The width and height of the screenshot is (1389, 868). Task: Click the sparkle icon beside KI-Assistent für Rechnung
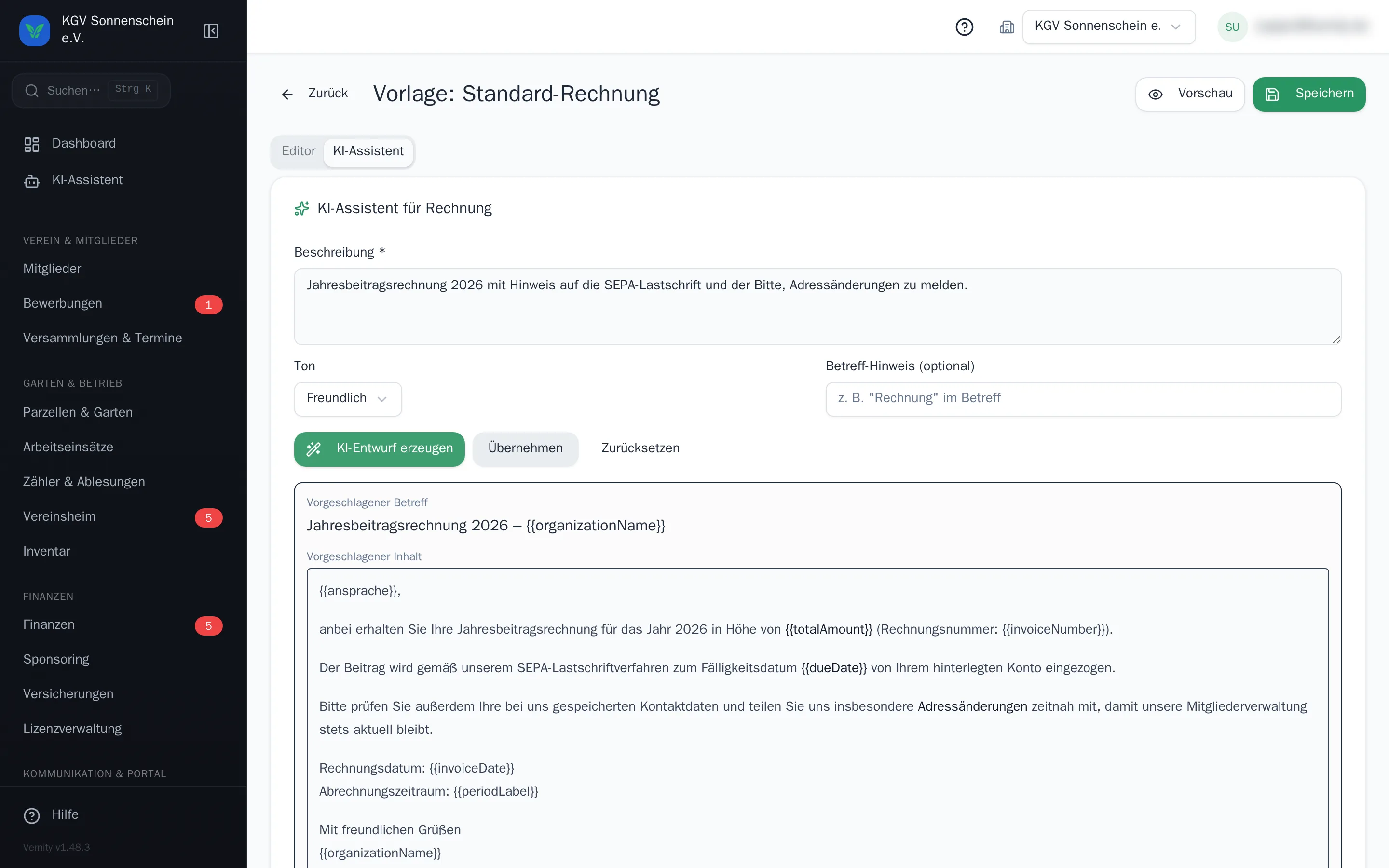(302, 208)
